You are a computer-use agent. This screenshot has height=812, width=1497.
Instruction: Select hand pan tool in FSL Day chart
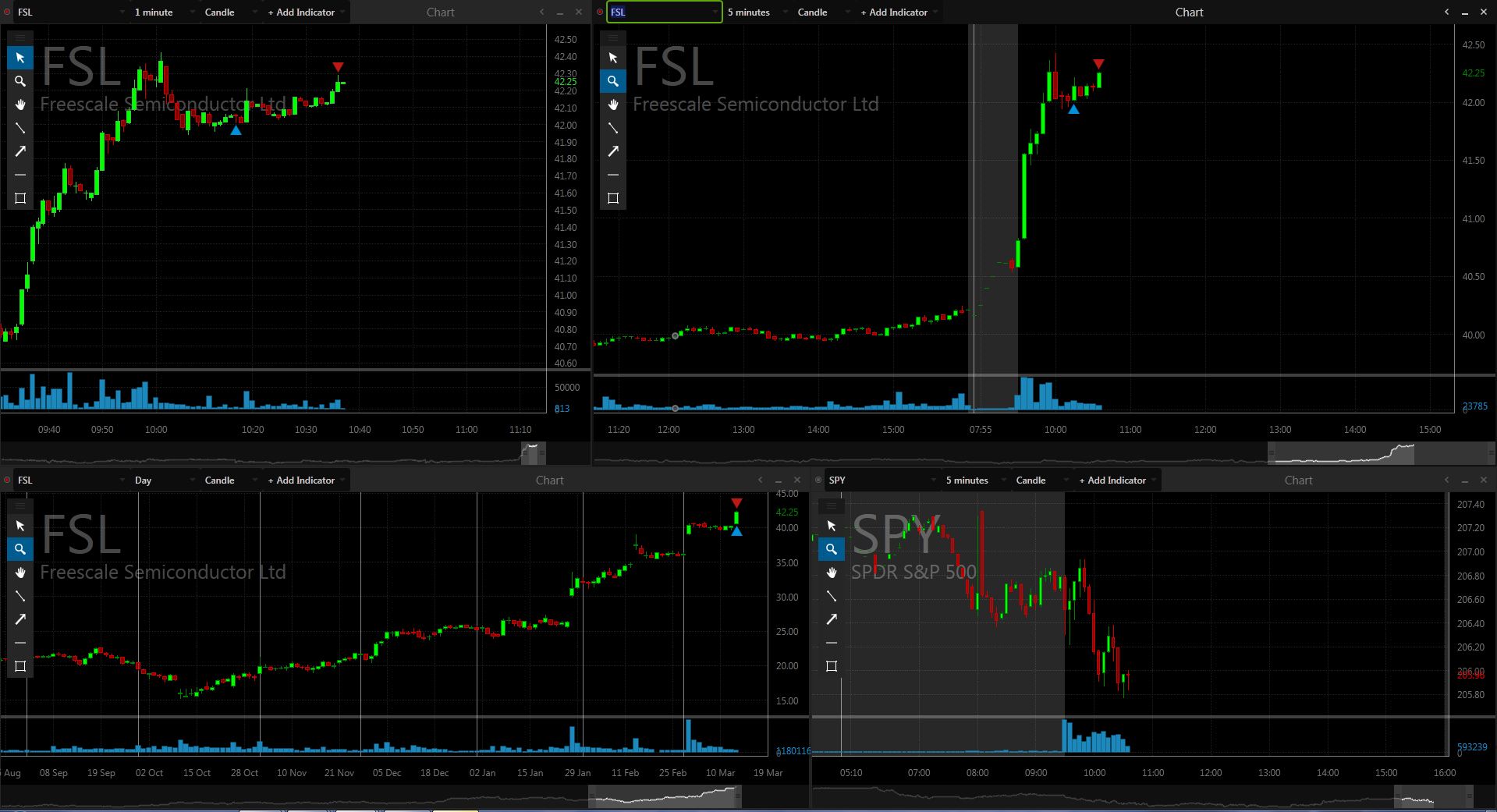[20, 573]
